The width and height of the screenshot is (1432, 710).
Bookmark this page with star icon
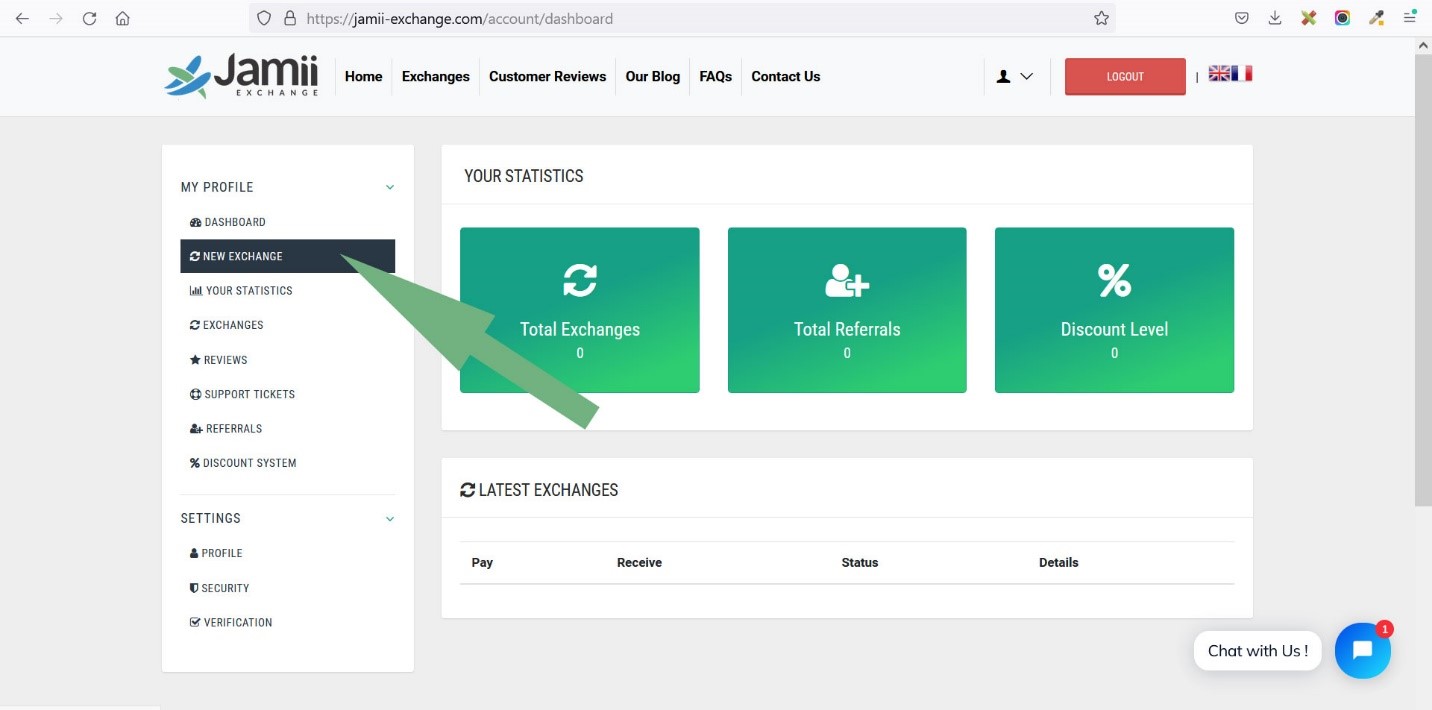click(1101, 18)
